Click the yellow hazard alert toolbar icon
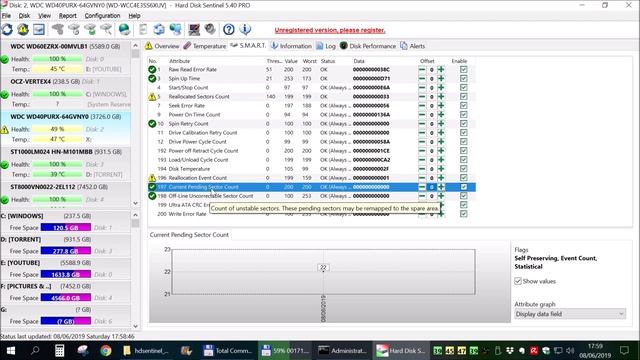 coord(23,29)
